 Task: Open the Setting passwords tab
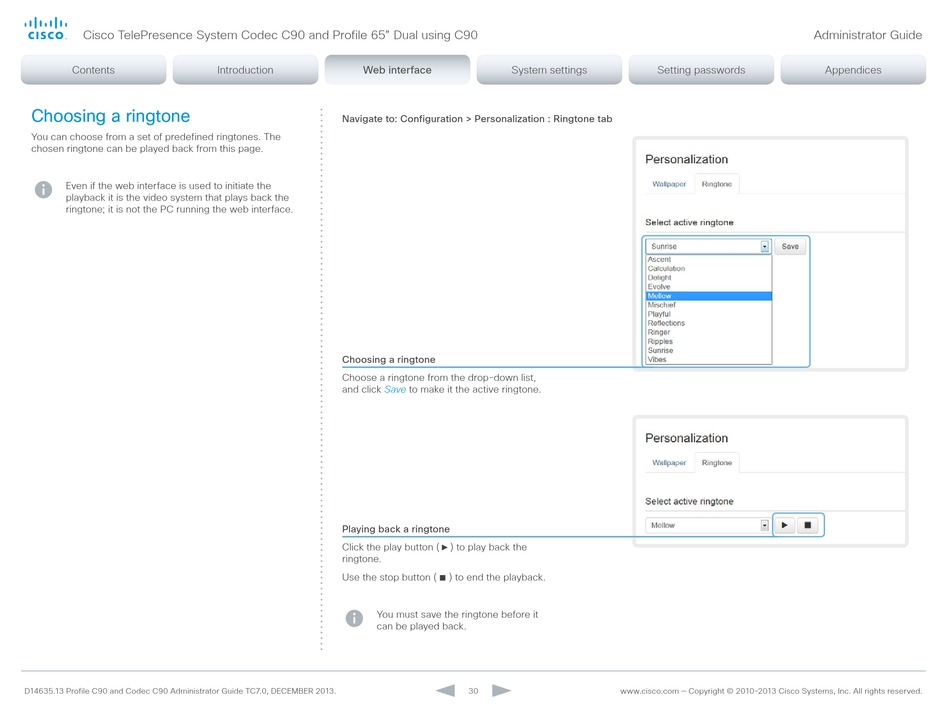[x=702, y=70]
